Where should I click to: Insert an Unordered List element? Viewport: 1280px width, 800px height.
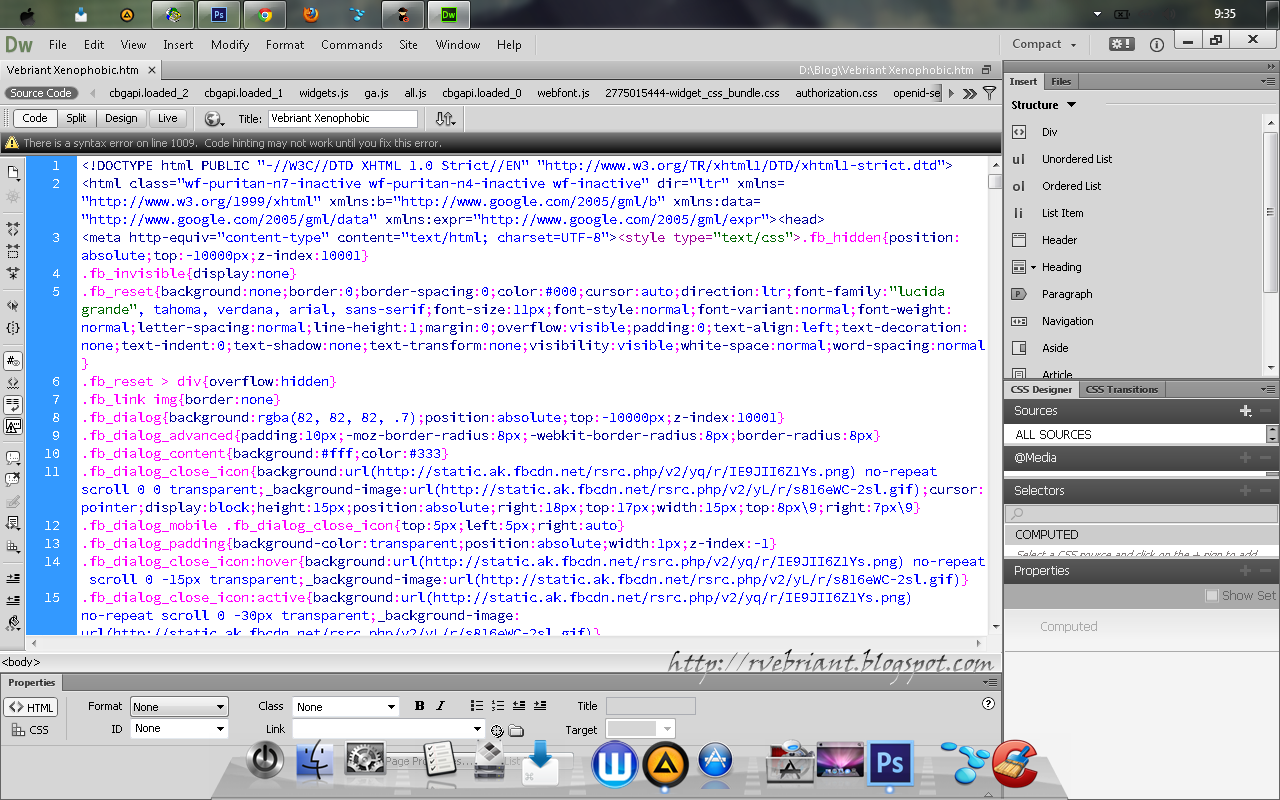click(1077, 159)
